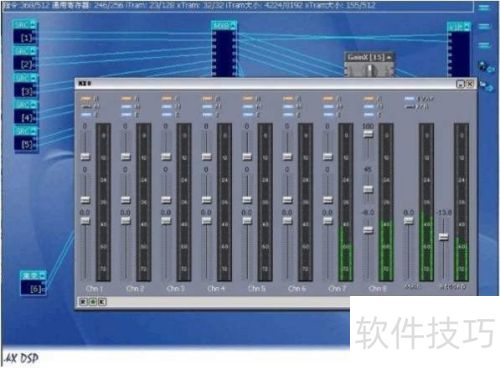The image size is (500, 370).
Task: Toggle the orange indicator on Chn 7
Action: 328,99
